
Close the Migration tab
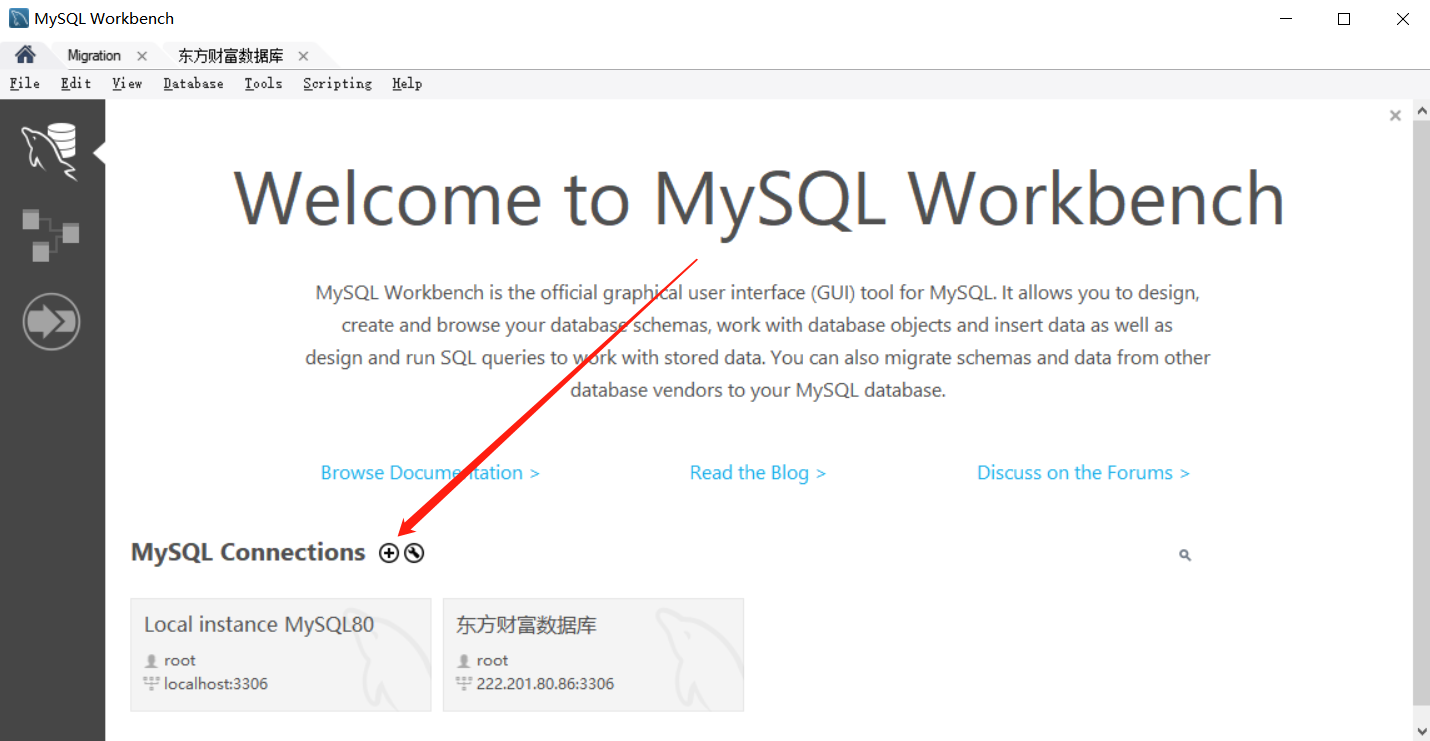point(142,56)
